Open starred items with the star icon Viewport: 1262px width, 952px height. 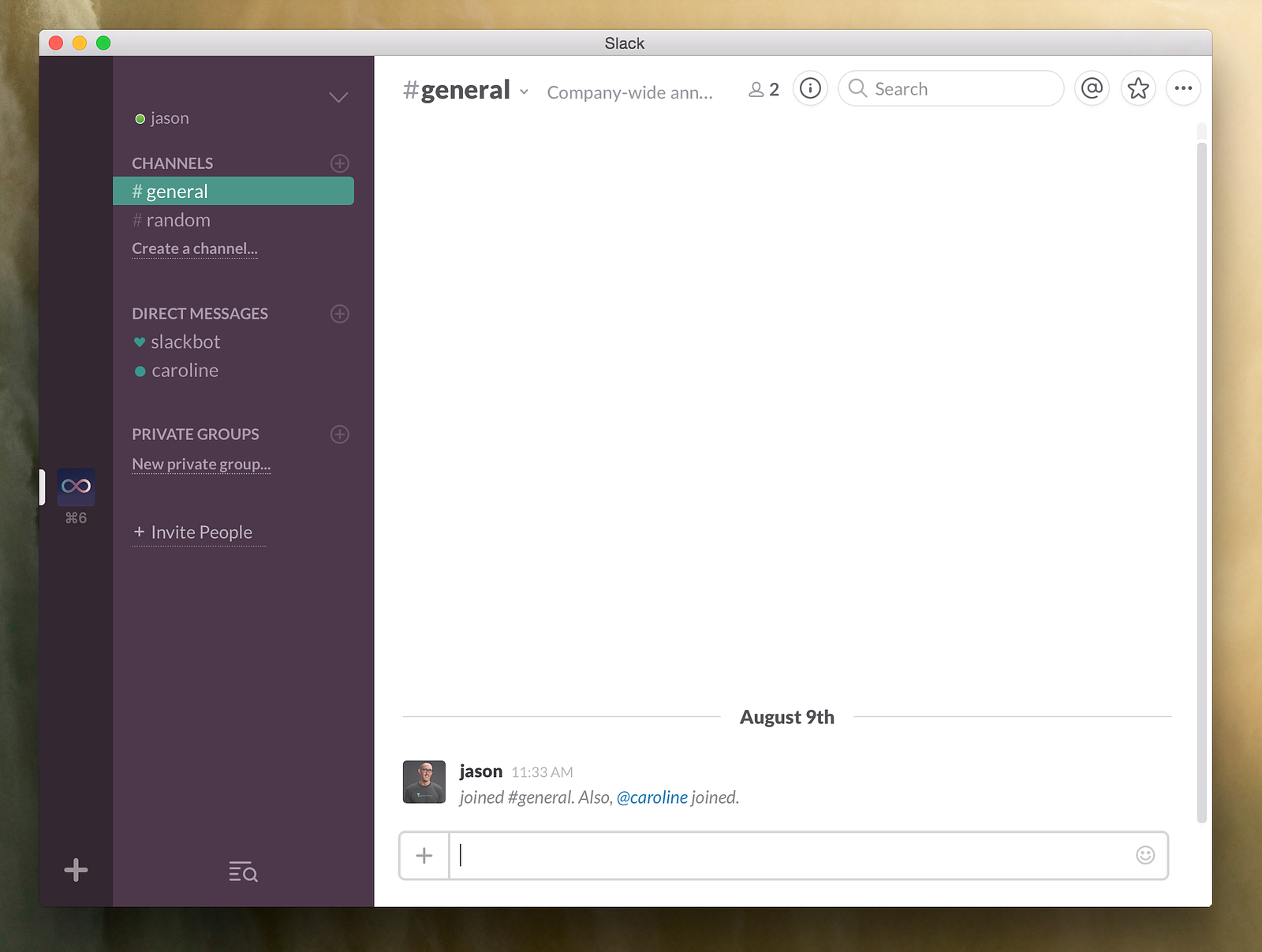pos(1138,88)
